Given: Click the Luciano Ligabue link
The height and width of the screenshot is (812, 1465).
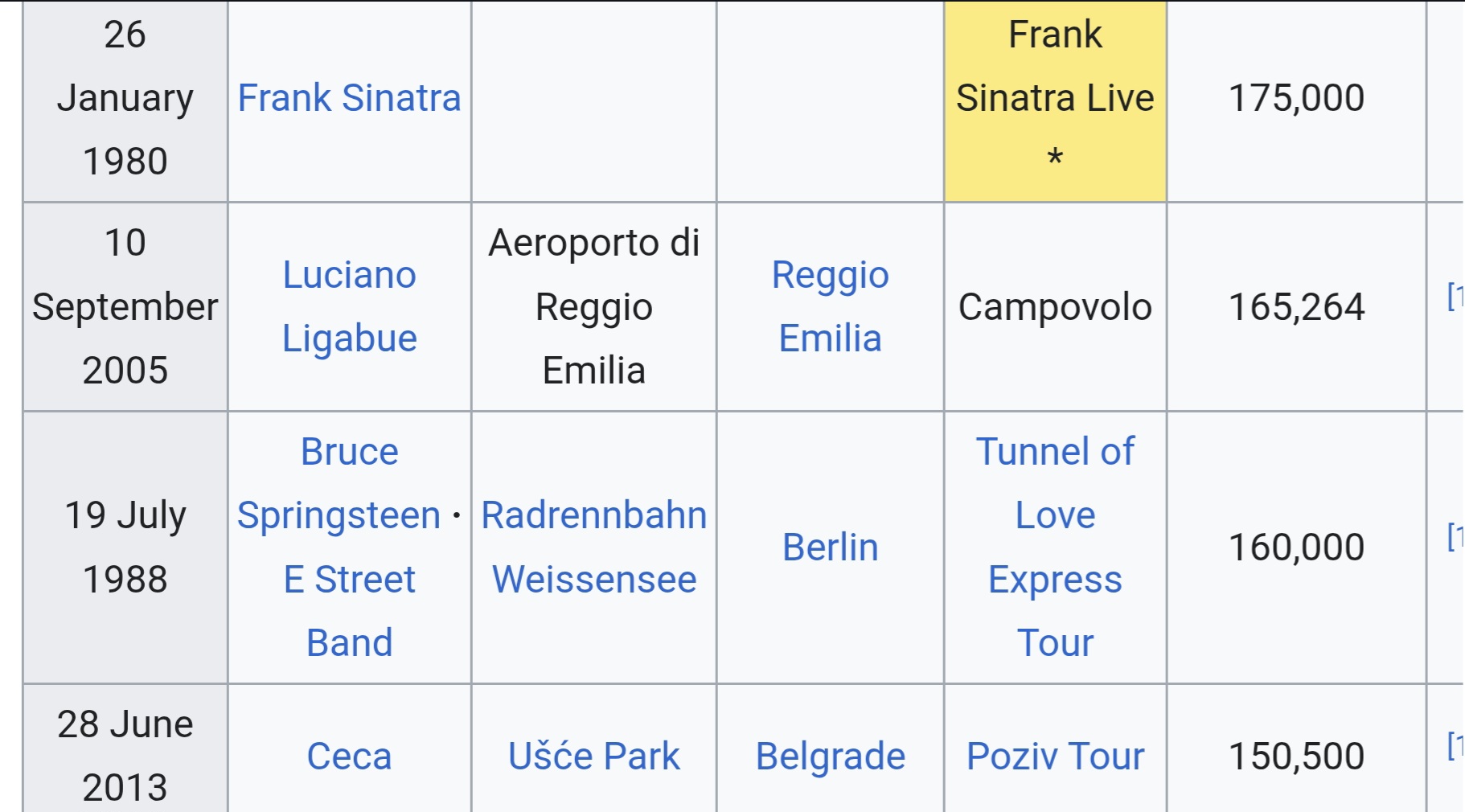Looking at the screenshot, I should [x=349, y=306].
